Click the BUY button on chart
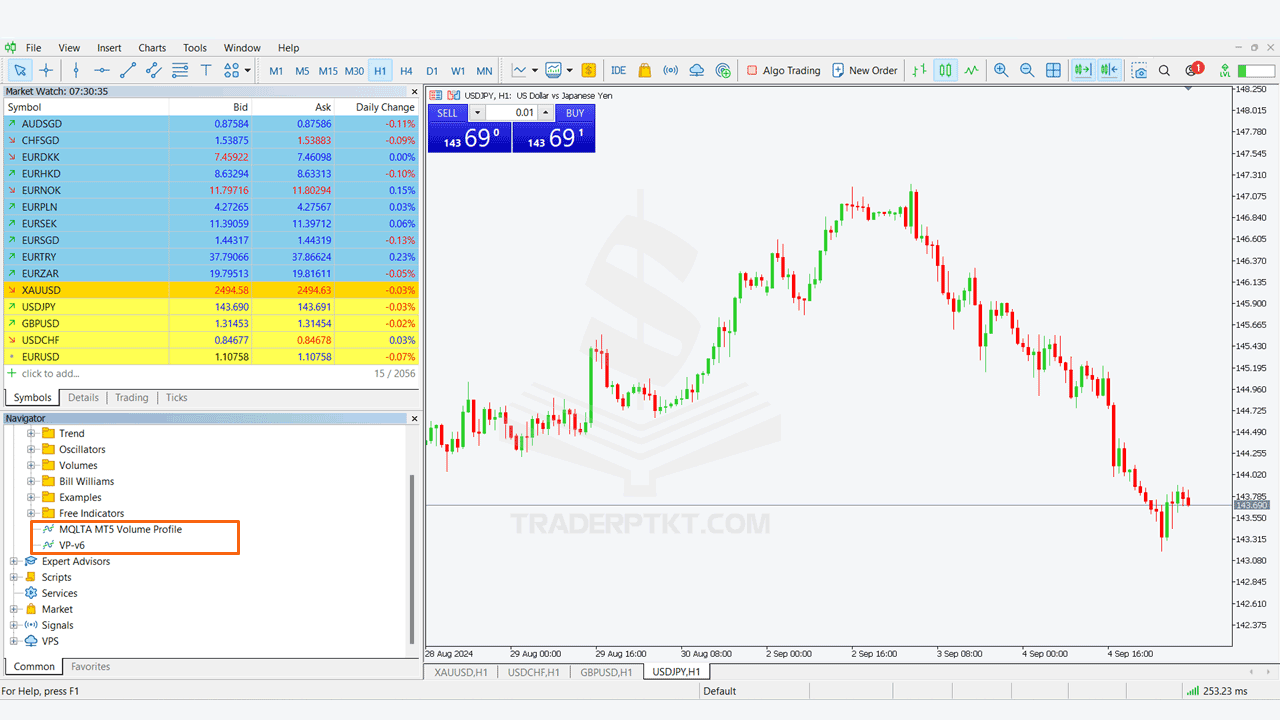 [575, 113]
